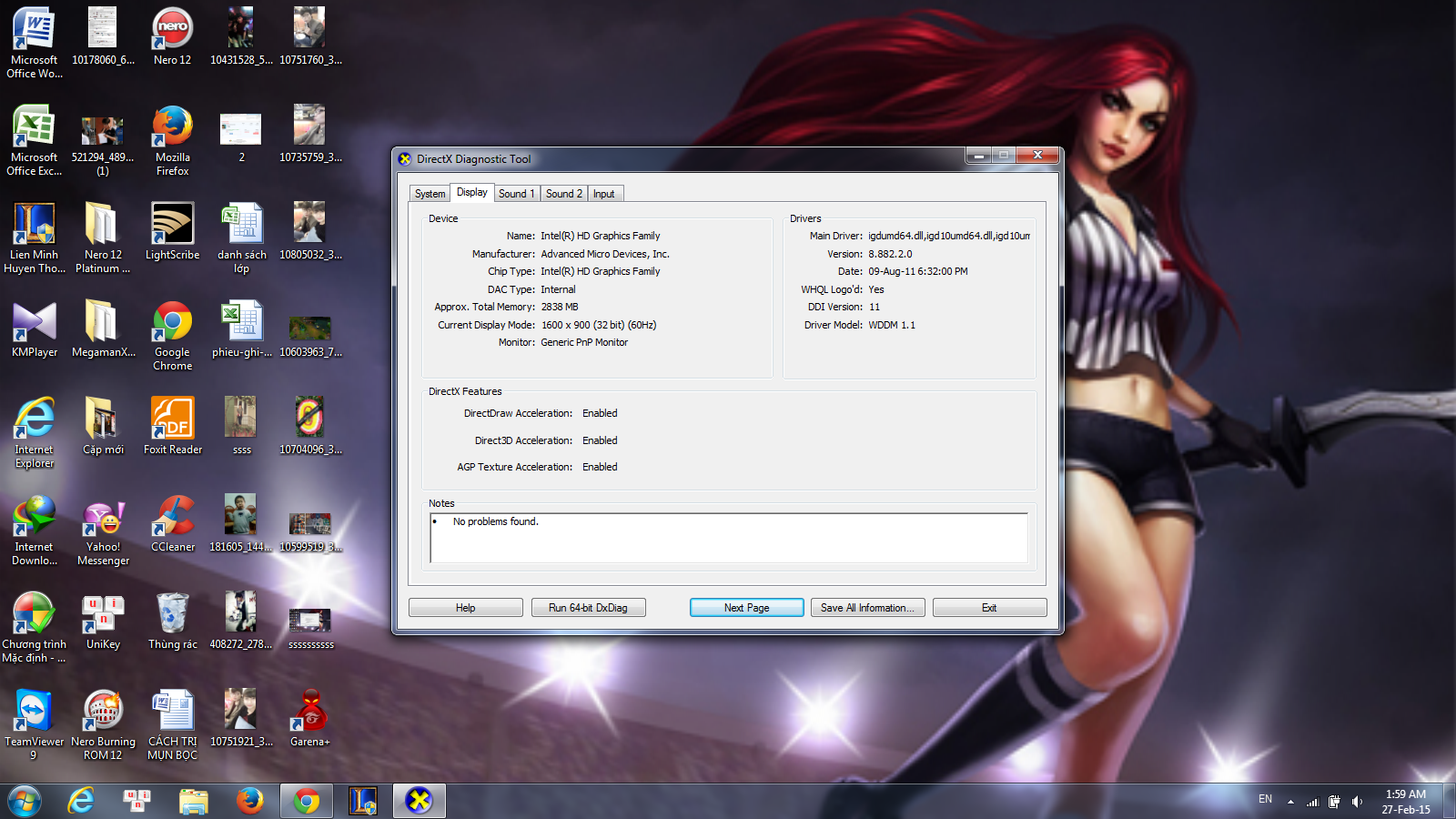Select Foxit Reader desktop shortcut

coord(172,426)
